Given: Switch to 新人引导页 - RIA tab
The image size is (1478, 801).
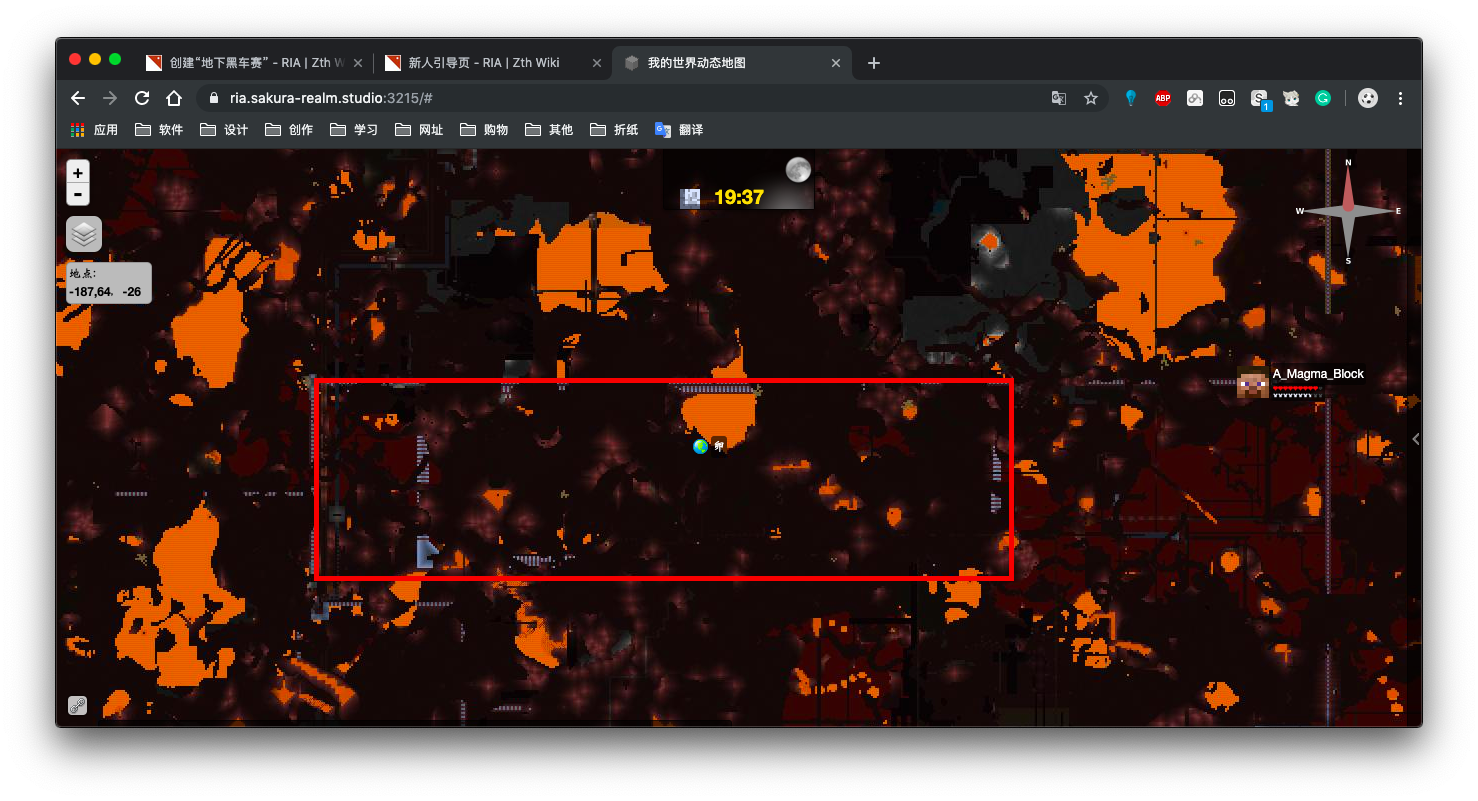Looking at the screenshot, I should pyautogui.click(x=484, y=63).
